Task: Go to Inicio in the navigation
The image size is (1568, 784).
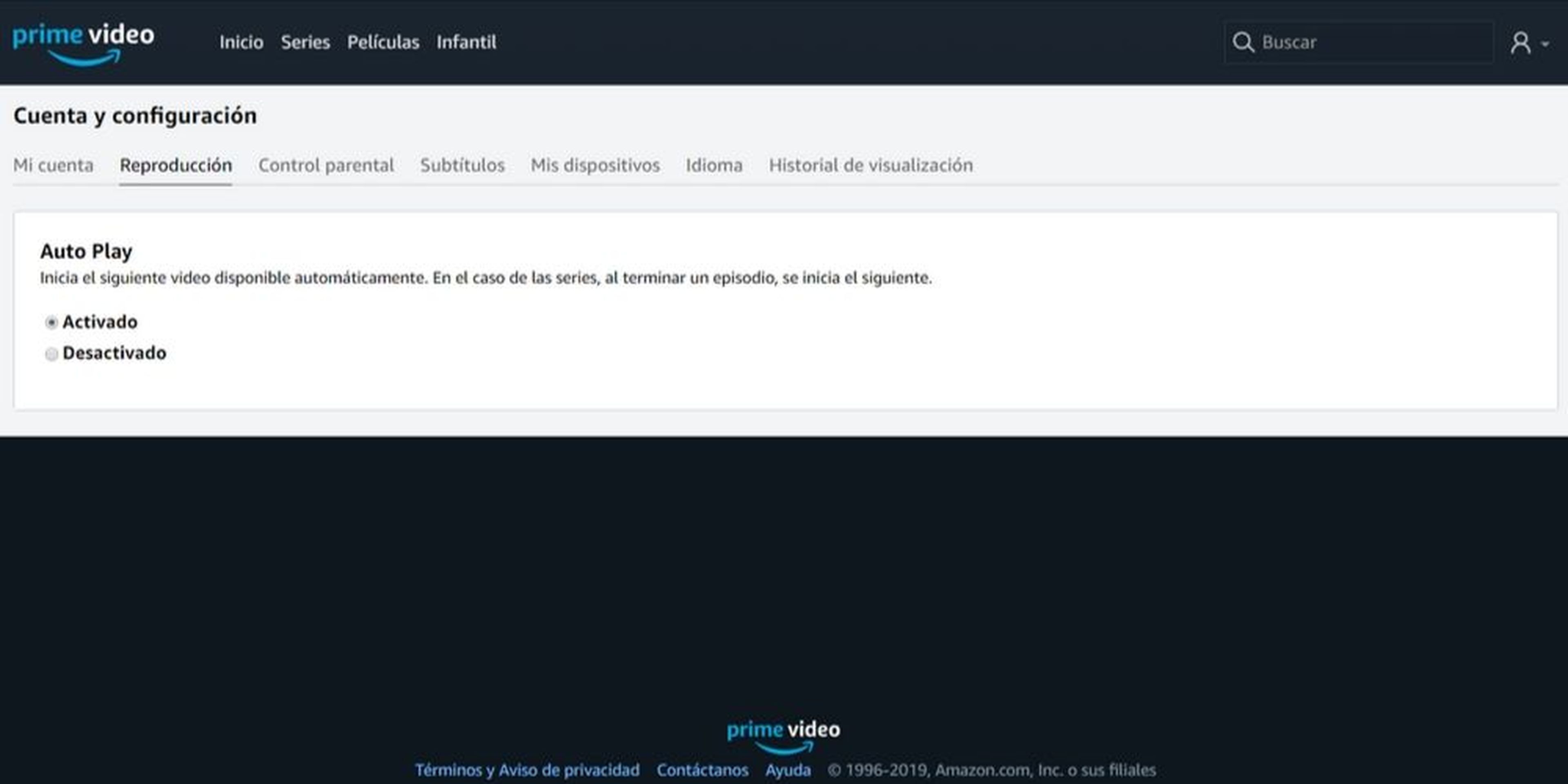Action: pos(241,42)
